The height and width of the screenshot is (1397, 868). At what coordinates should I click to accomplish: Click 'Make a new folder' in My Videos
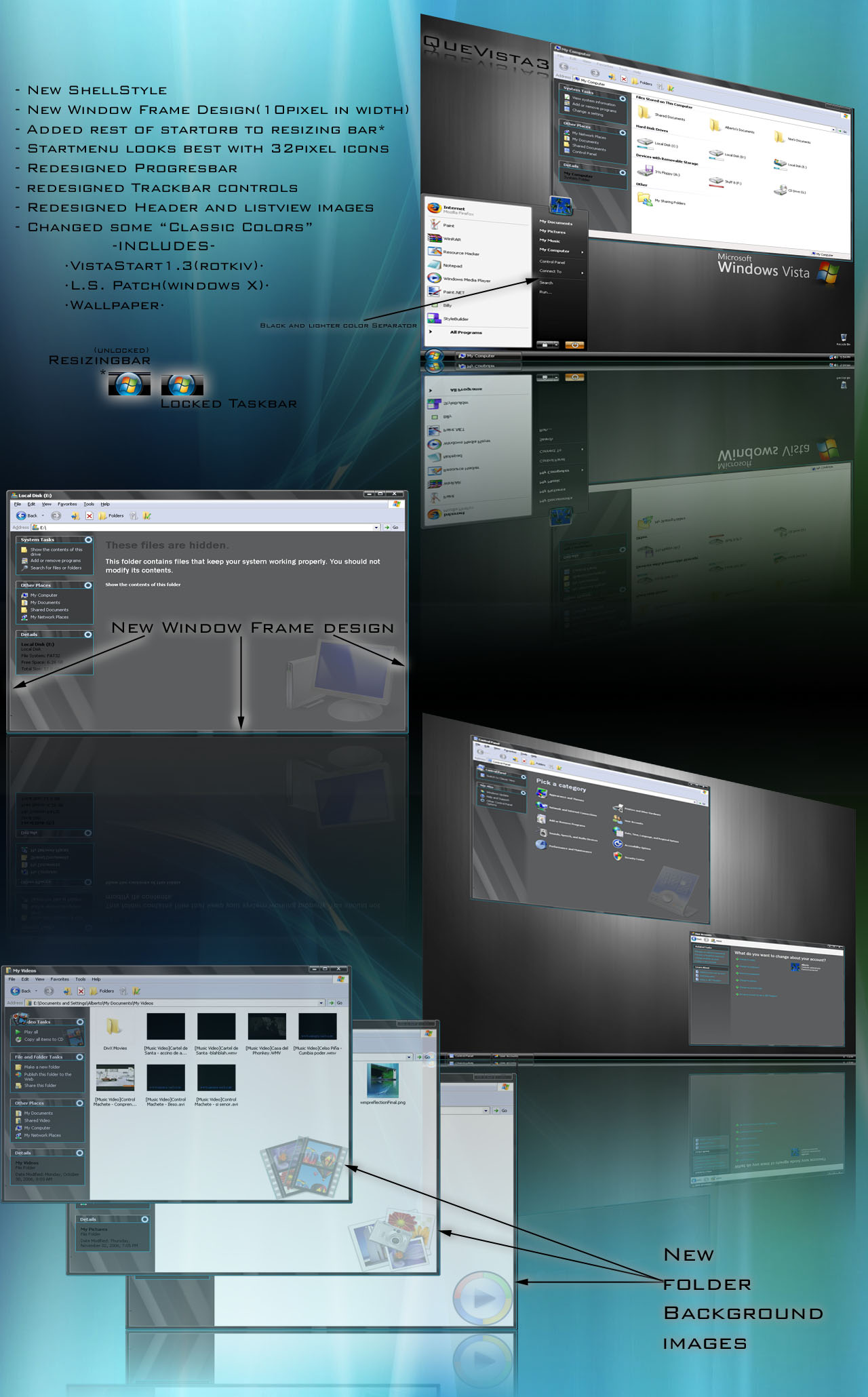[x=37, y=1067]
